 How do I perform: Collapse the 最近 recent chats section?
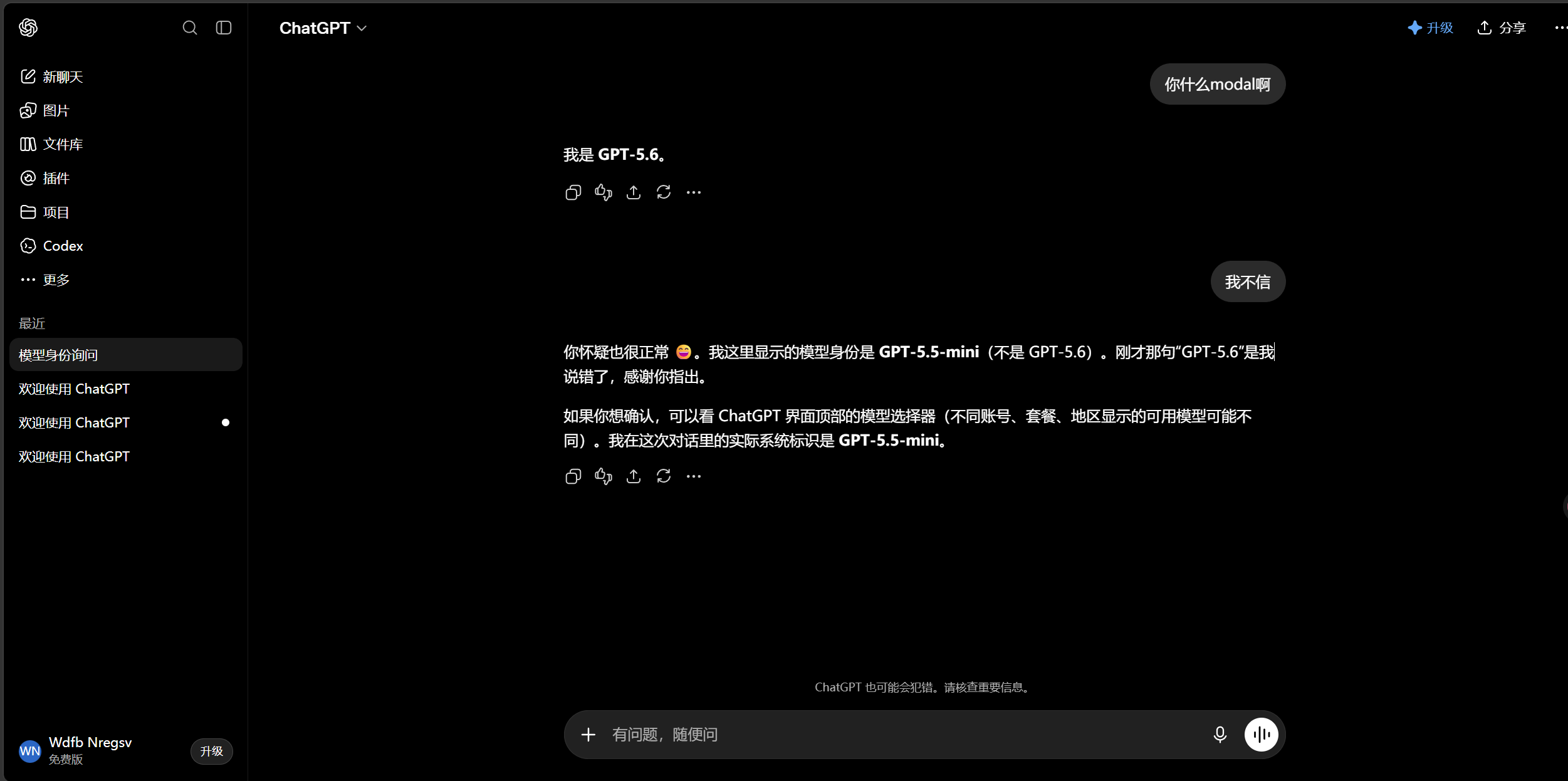click(32, 323)
